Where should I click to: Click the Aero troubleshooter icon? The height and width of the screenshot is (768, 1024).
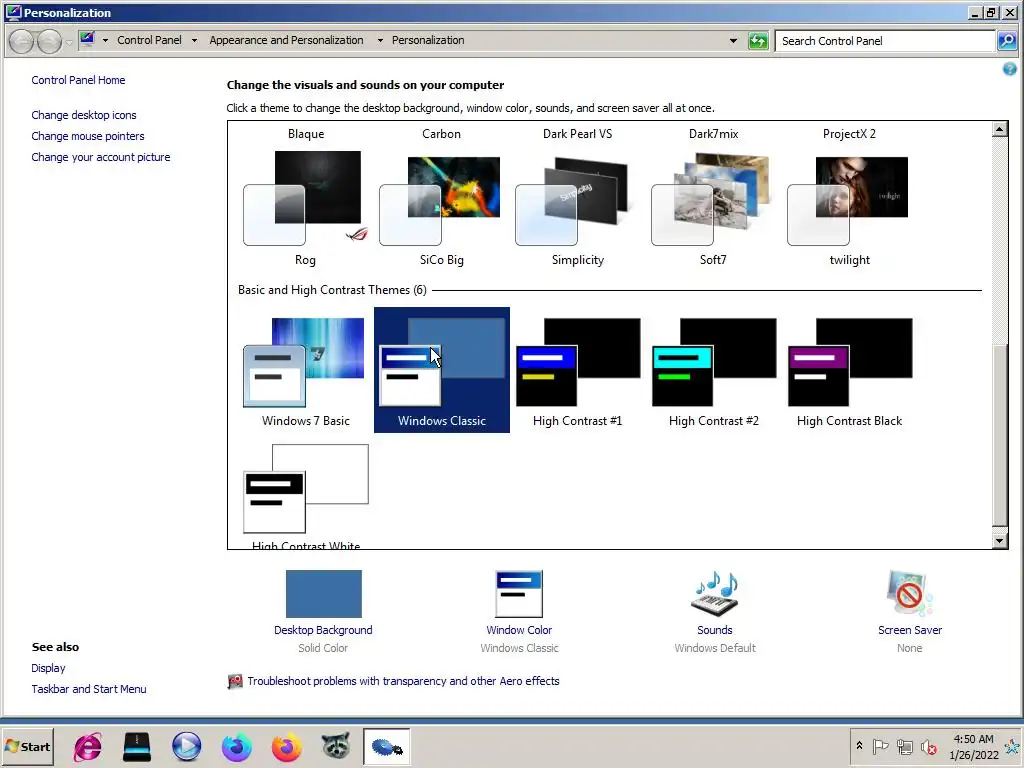tap(234, 682)
